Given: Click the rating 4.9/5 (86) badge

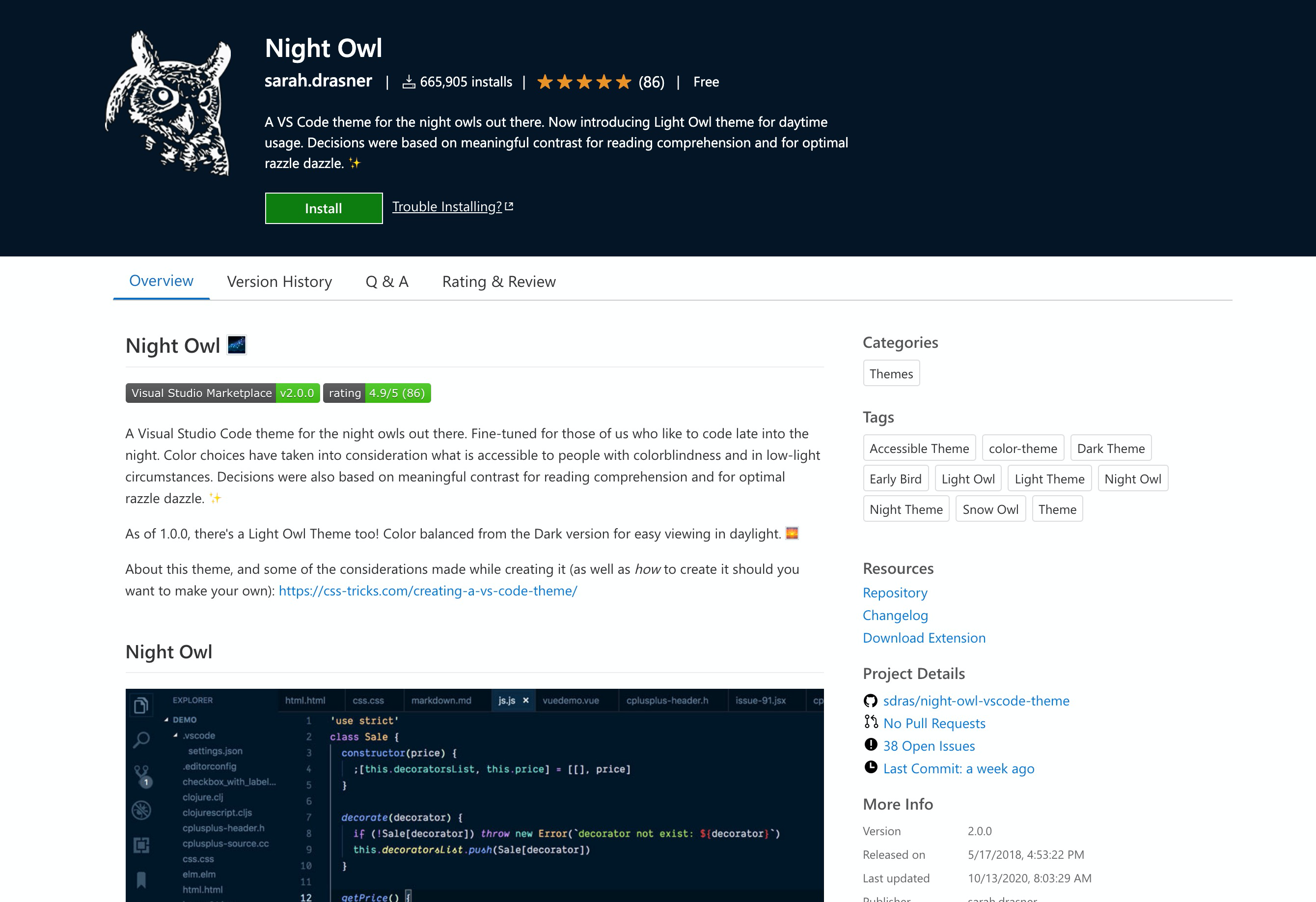Looking at the screenshot, I should pyautogui.click(x=377, y=393).
